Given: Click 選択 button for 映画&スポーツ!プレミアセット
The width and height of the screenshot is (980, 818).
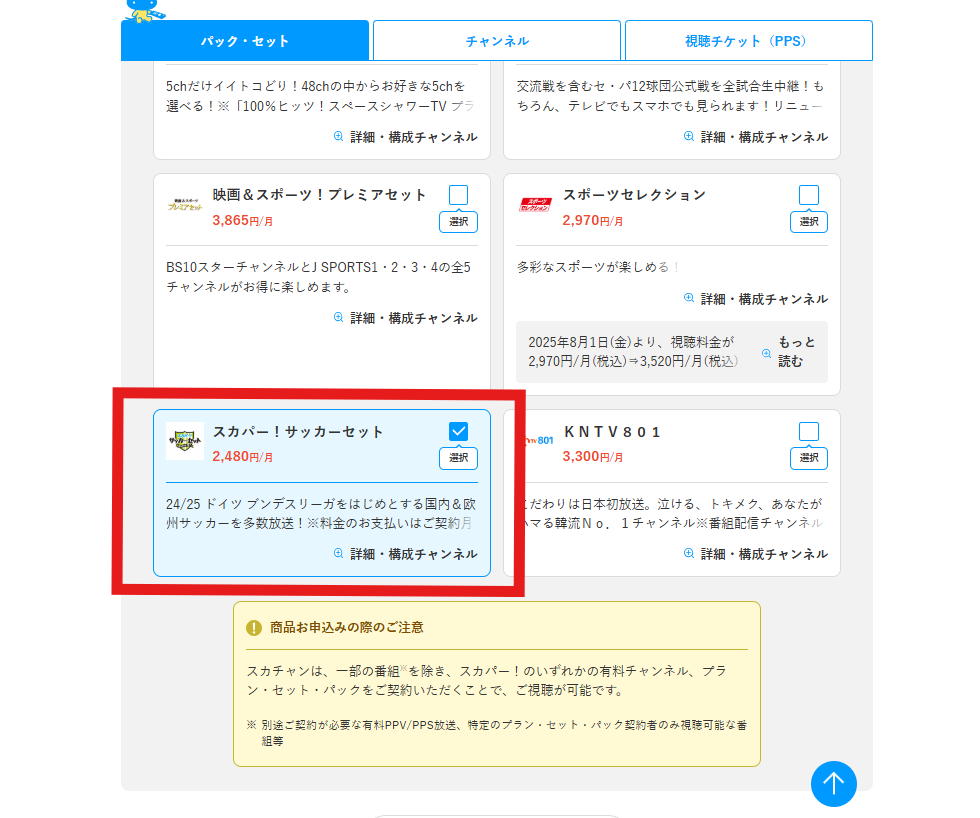Looking at the screenshot, I should (x=458, y=222).
